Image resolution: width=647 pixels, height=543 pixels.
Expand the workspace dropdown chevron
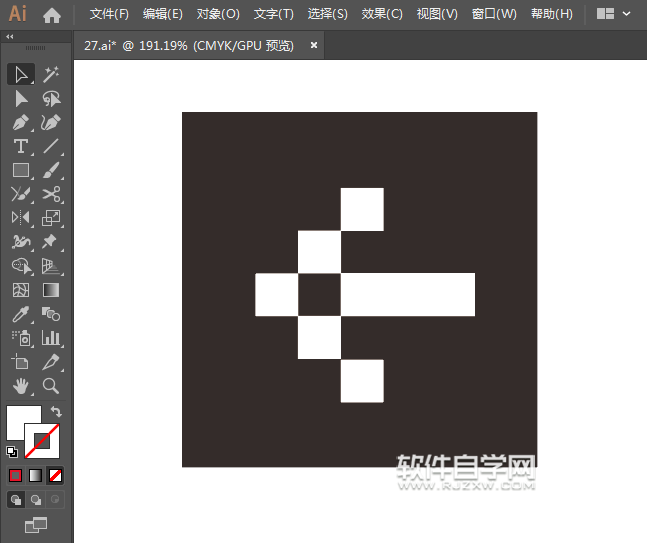click(x=626, y=14)
